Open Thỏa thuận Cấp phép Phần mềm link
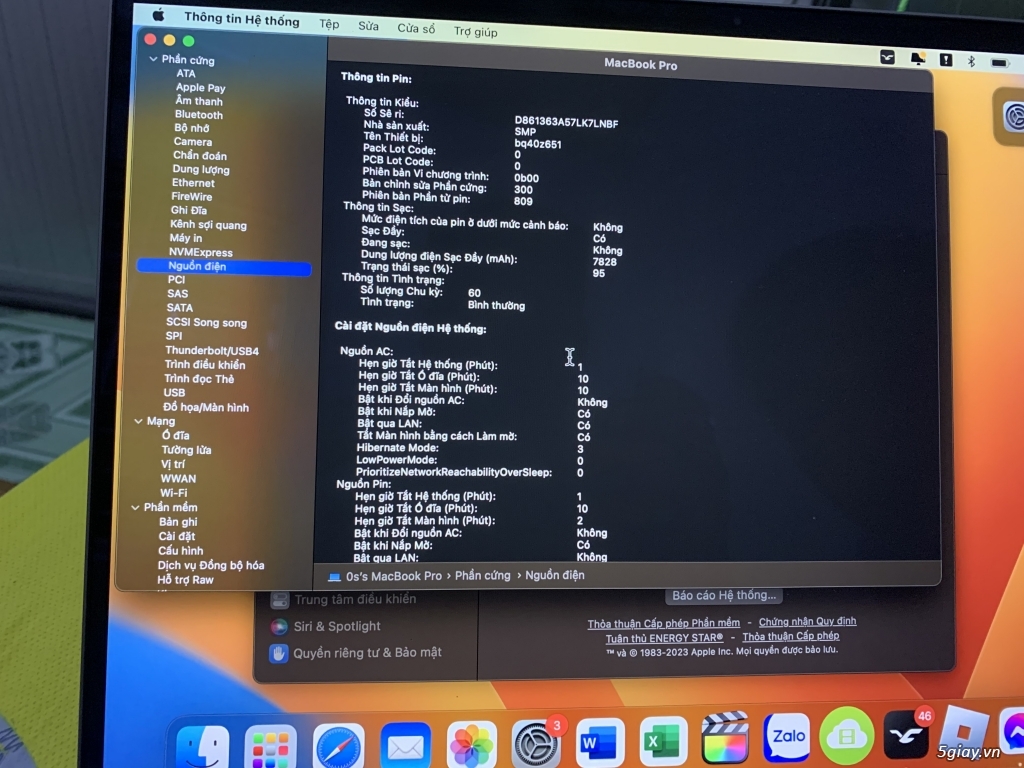 664,624
